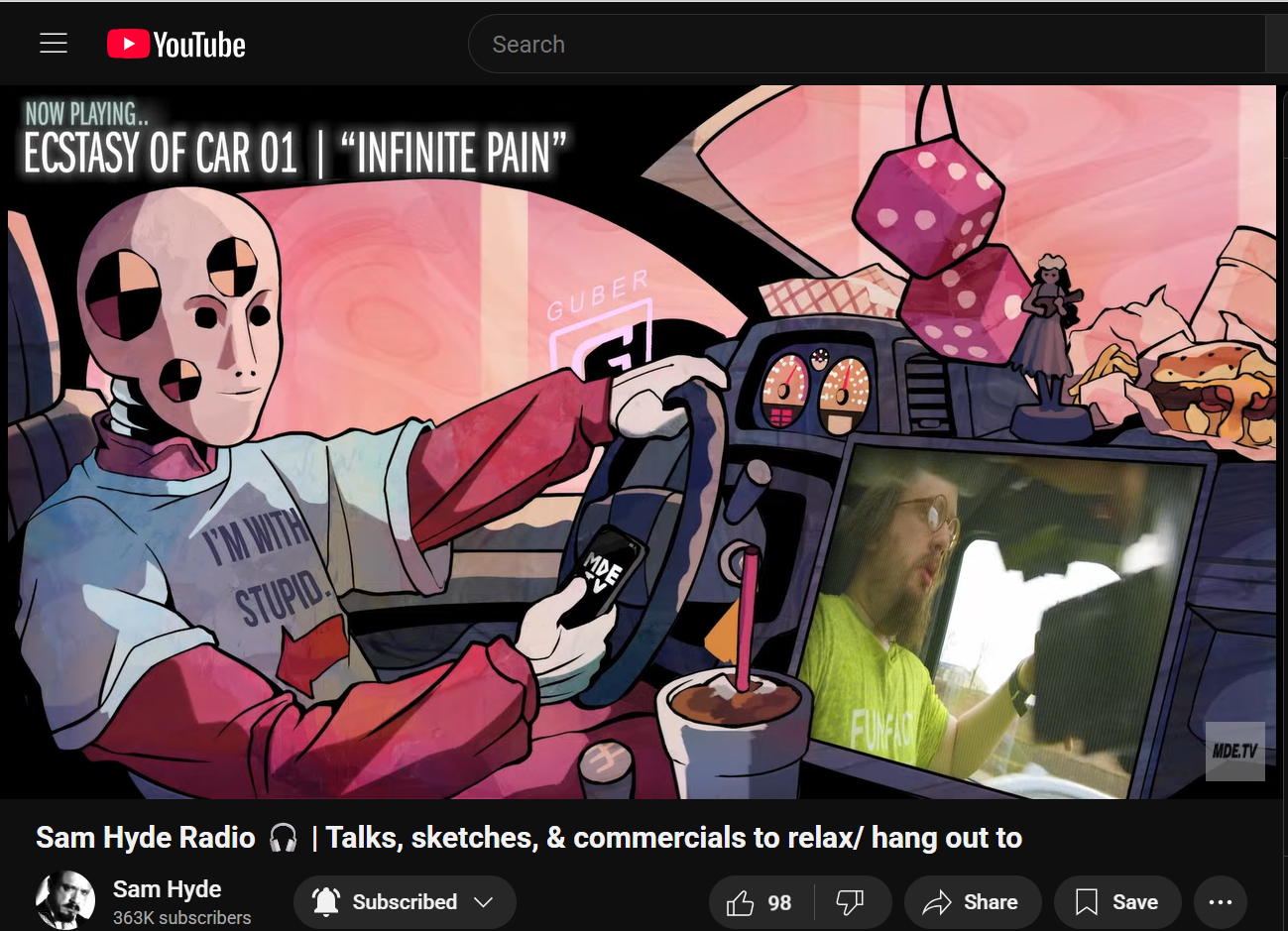1288x931 pixels.
Task: Click the three-dot more actions icon
Action: [x=1221, y=902]
